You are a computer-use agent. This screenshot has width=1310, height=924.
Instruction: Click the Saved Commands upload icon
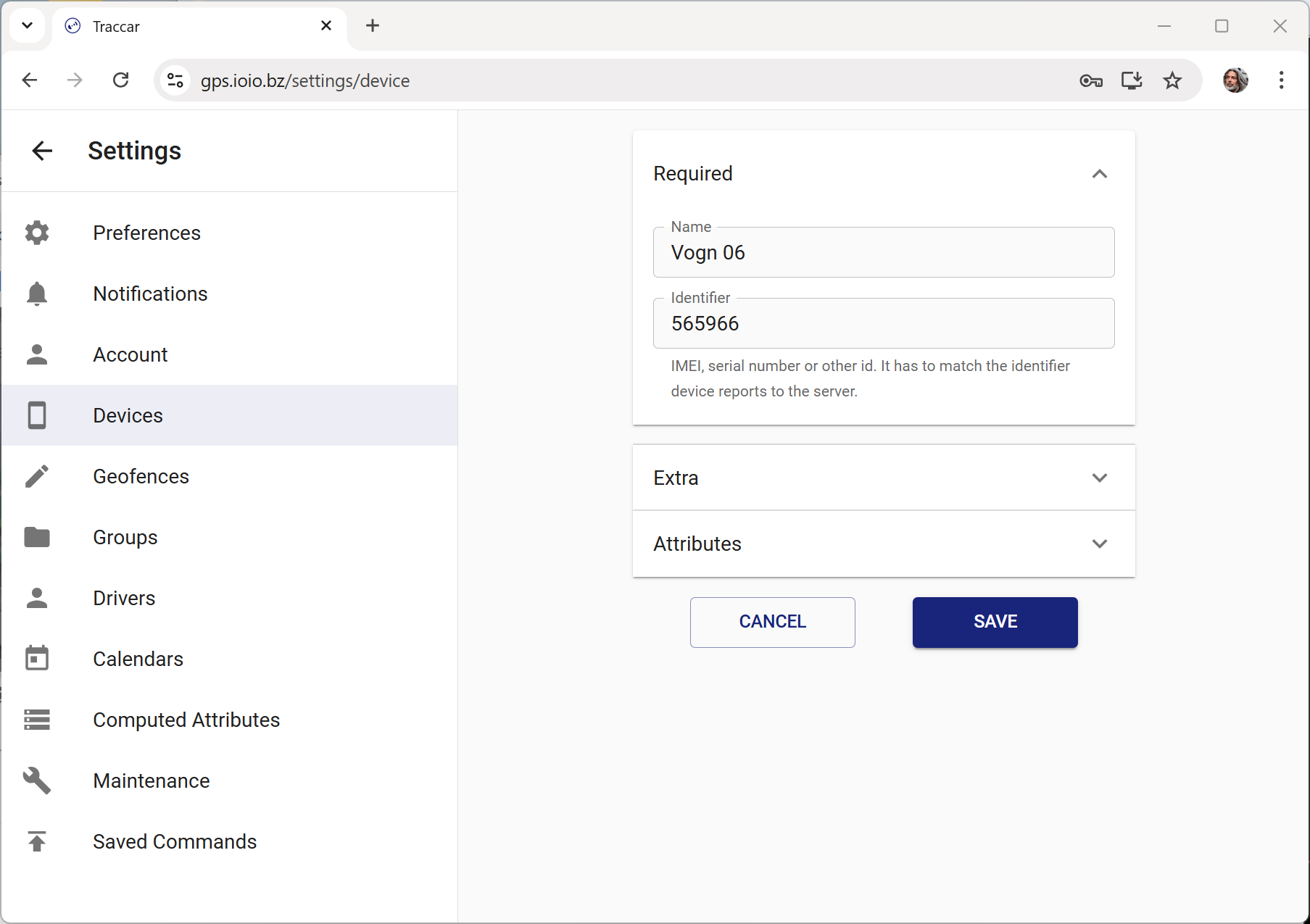click(37, 841)
